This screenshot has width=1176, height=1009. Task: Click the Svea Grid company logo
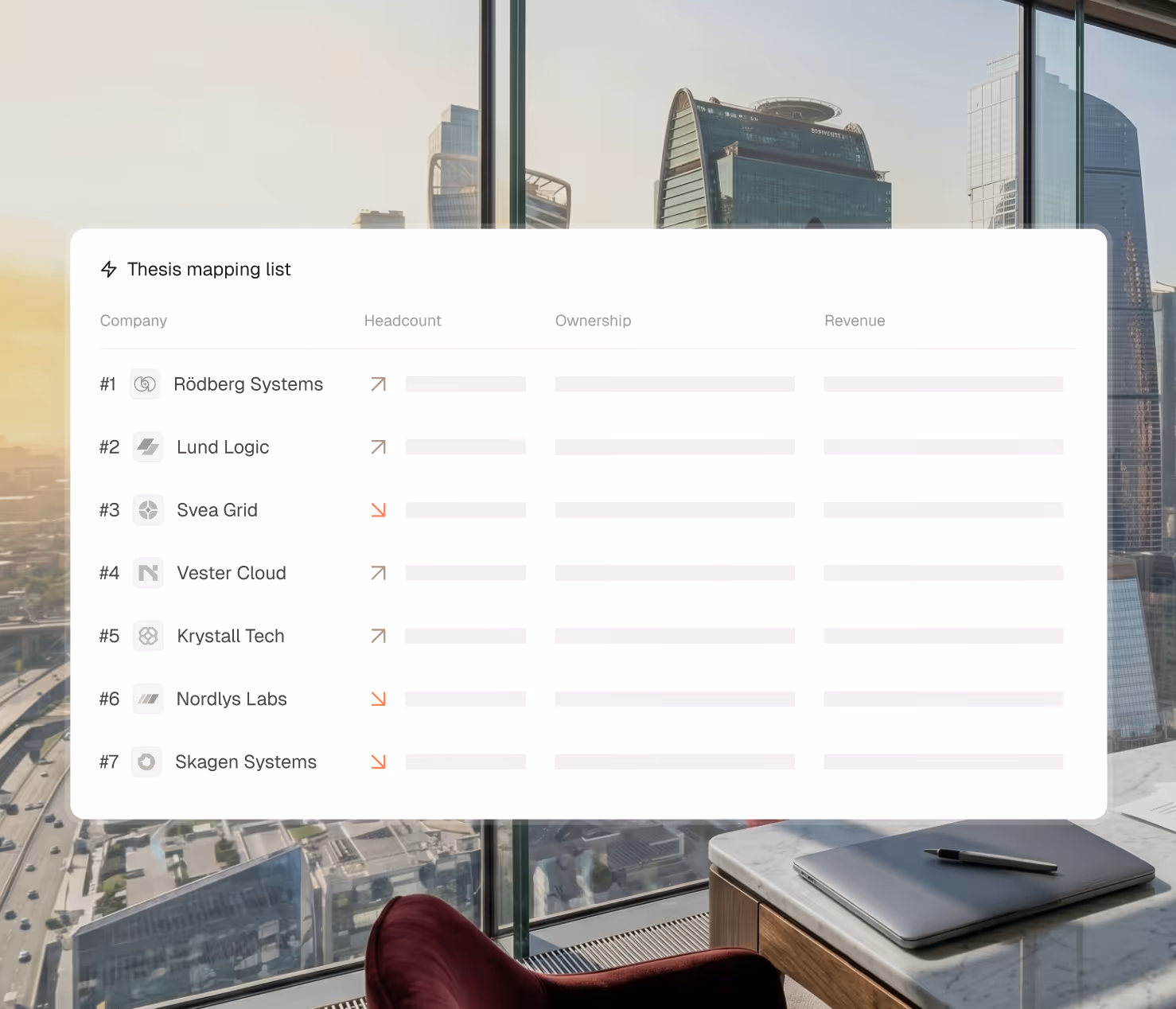tap(148, 510)
